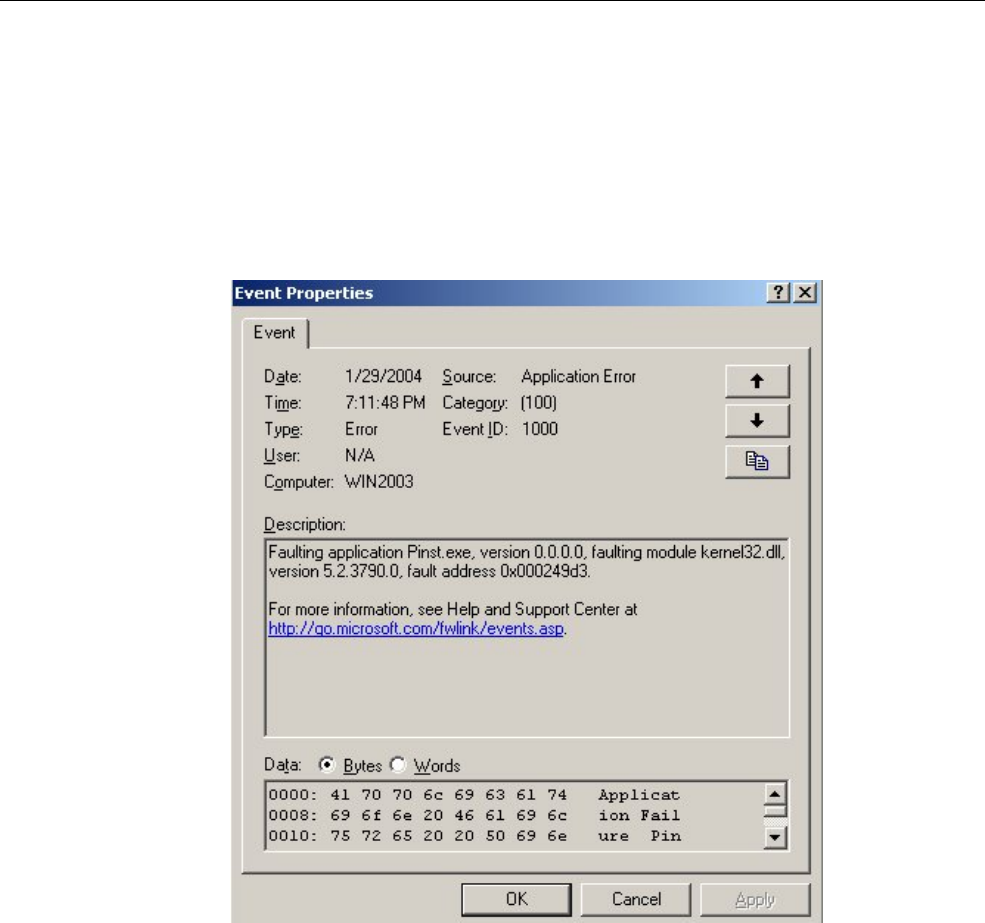The height and width of the screenshot is (923, 985).
Task: Open the go.microsoft.com events link
Action: point(416,628)
